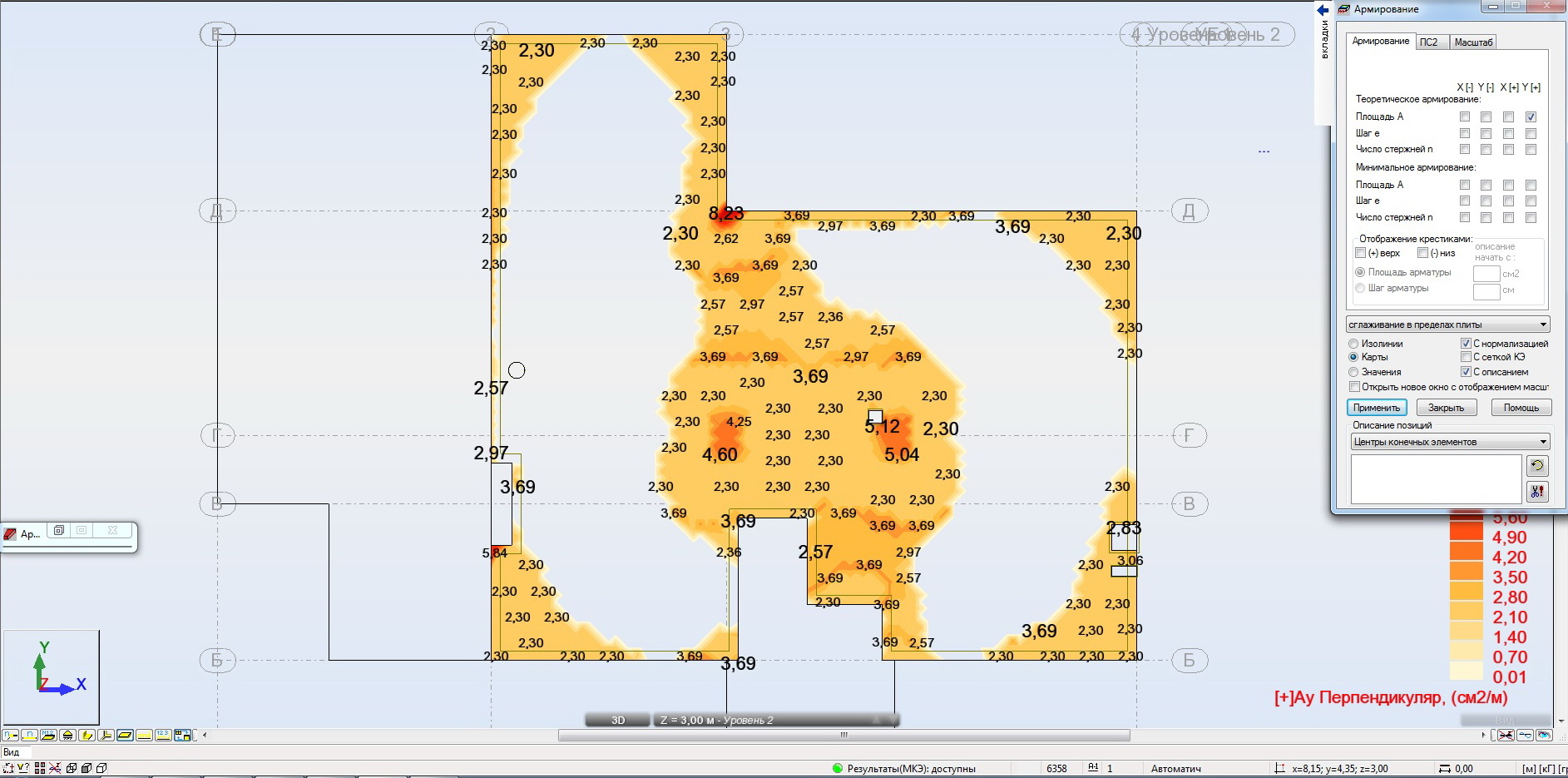This screenshot has width=1568, height=778.
Task: Click the Закрыть button
Action: (x=1447, y=408)
